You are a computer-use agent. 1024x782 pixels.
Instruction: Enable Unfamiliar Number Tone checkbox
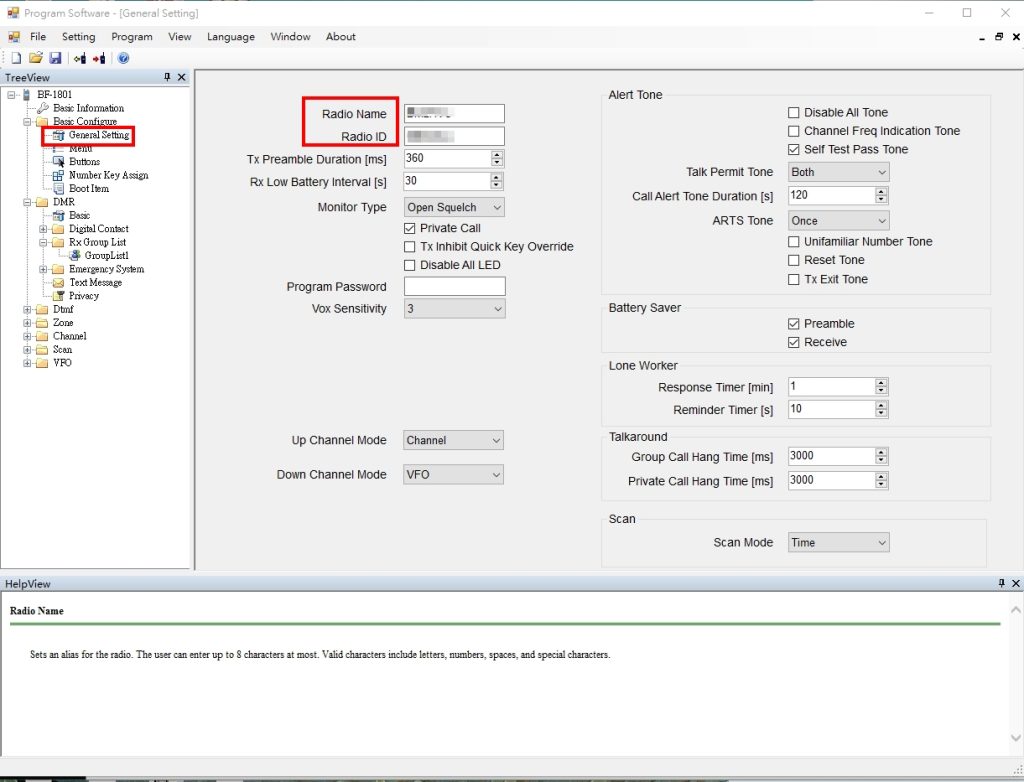pos(793,241)
